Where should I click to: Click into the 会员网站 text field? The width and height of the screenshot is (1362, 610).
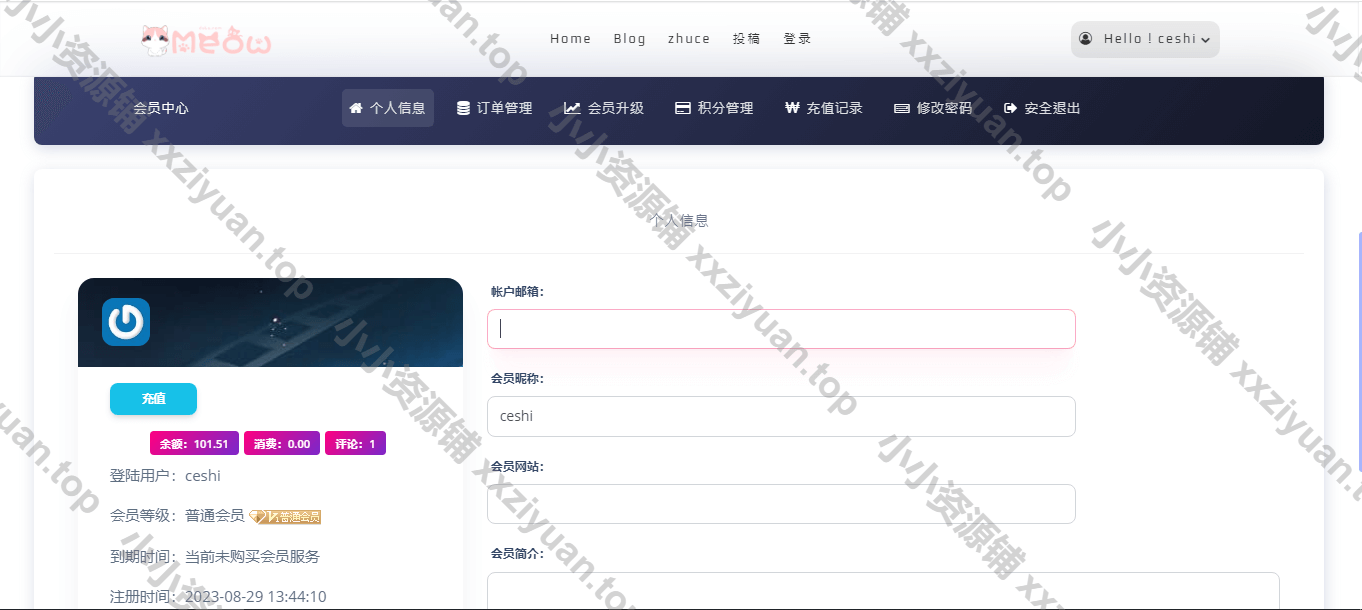pyautogui.click(x=780, y=504)
